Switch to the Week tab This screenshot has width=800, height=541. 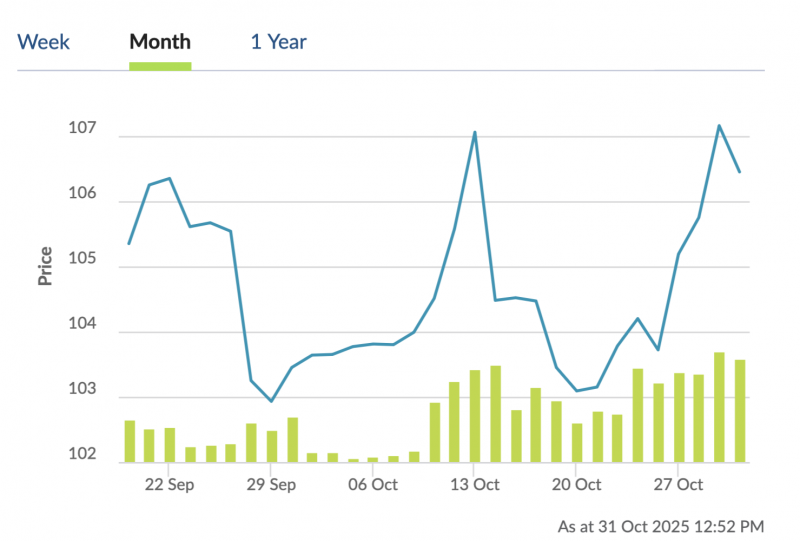coord(44,42)
